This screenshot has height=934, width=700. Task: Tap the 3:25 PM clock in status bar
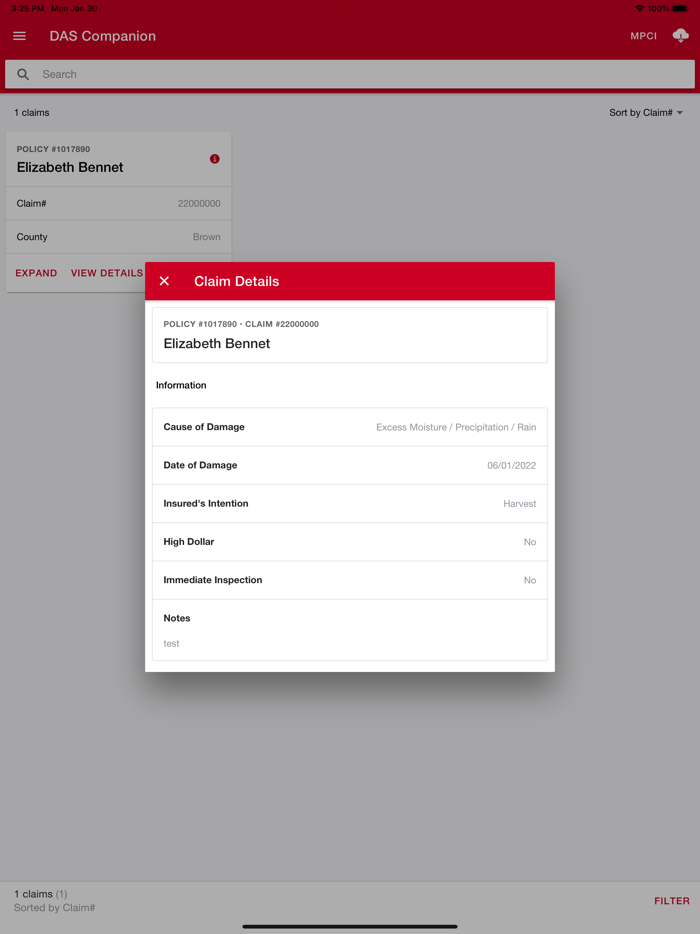click(x=27, y=8)
